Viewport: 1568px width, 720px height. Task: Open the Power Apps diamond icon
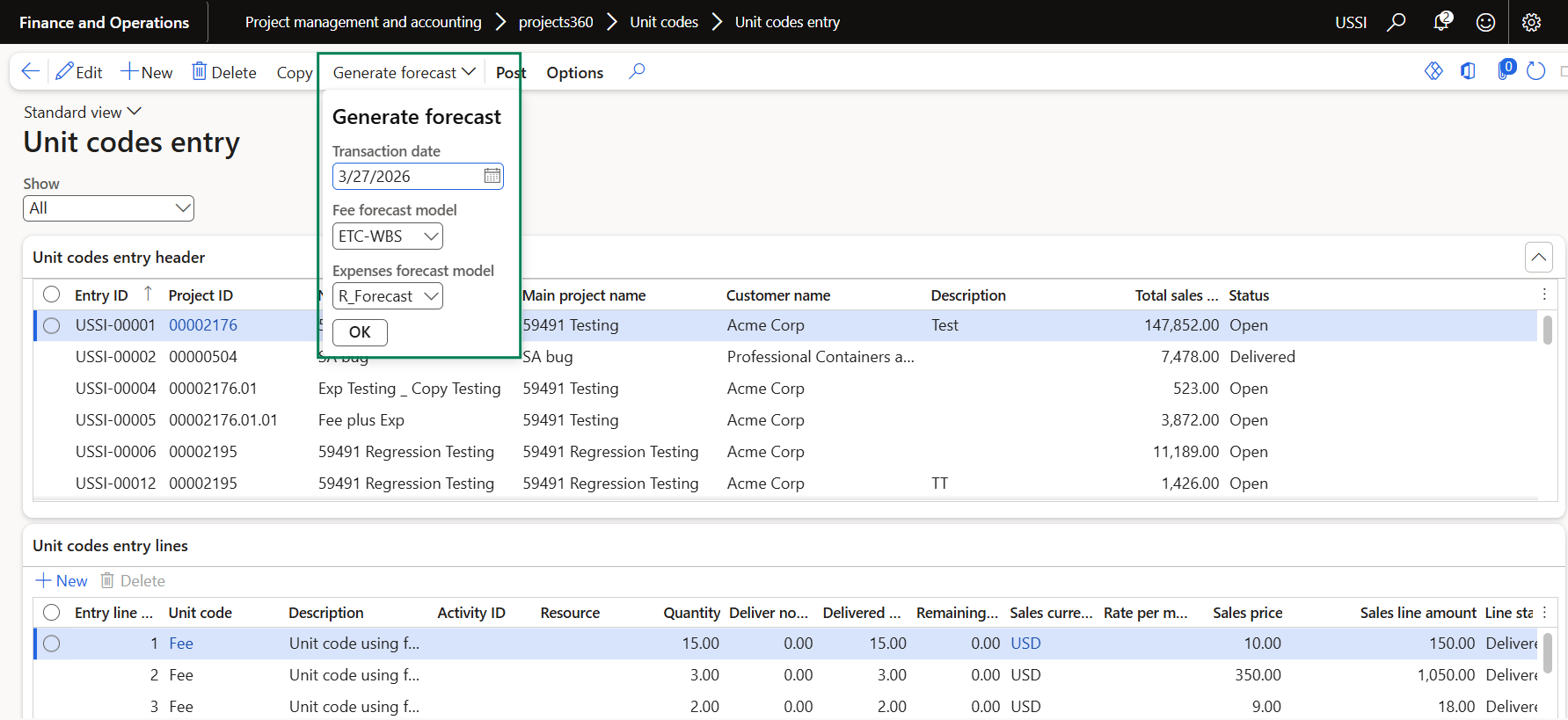(1433, 71)
